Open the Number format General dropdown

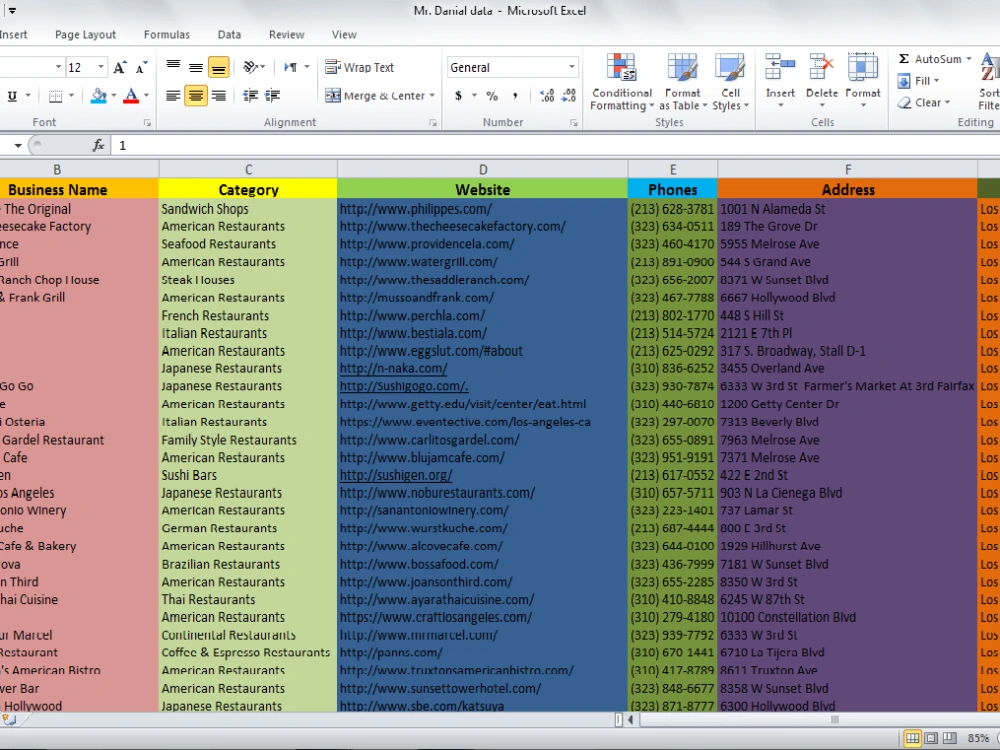572,67
